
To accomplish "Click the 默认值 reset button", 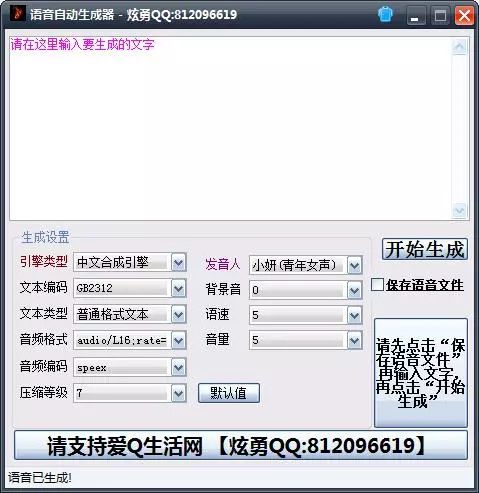I will point(229,393).
